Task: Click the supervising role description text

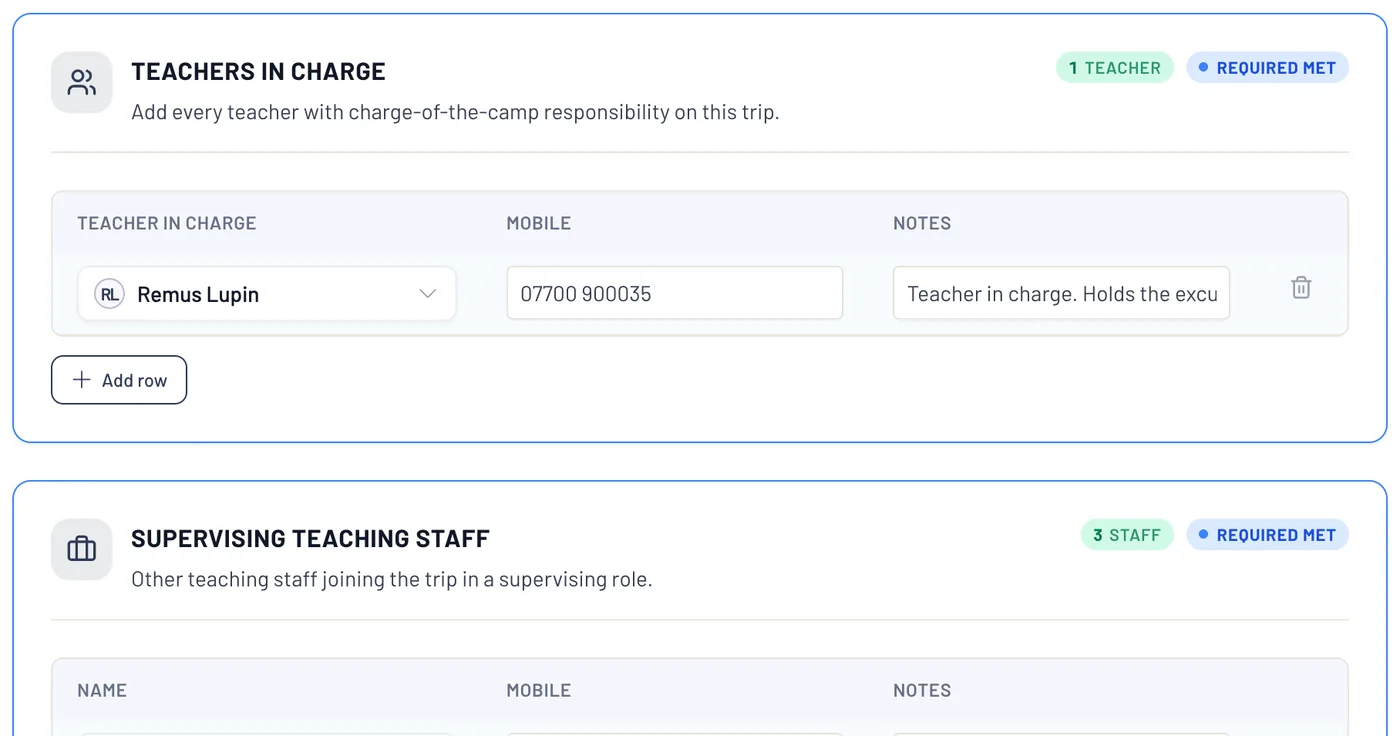Action: (391, 579)
